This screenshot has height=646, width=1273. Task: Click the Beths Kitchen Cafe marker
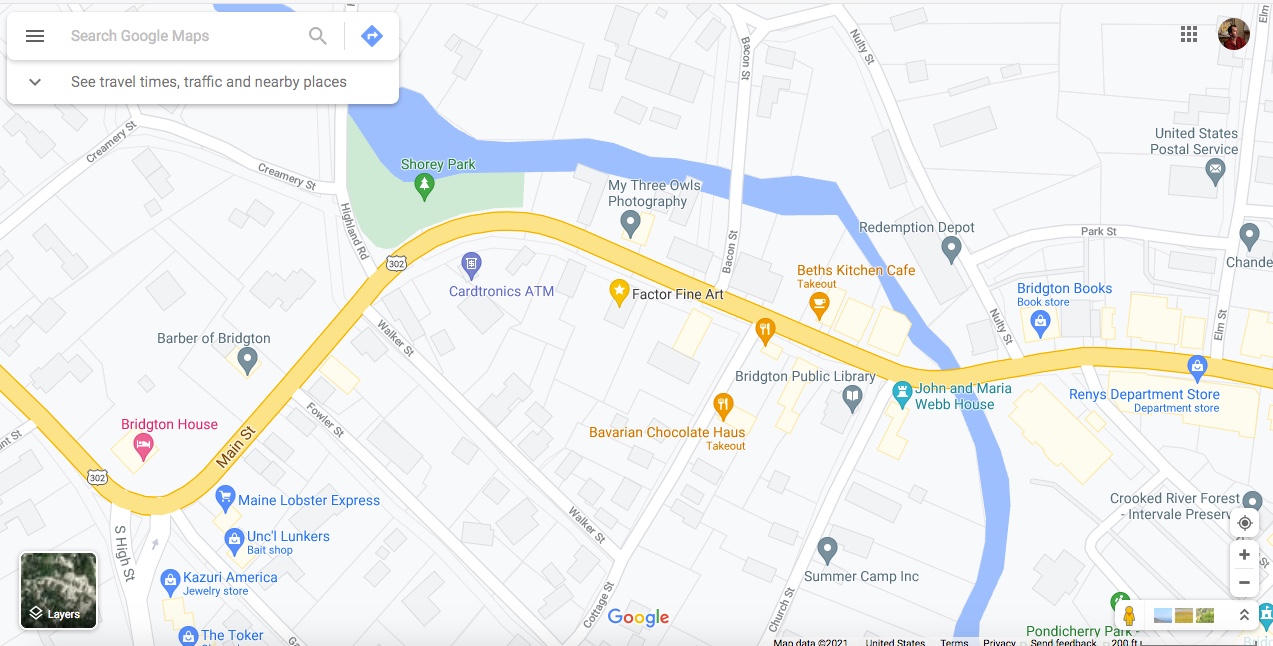819,307
